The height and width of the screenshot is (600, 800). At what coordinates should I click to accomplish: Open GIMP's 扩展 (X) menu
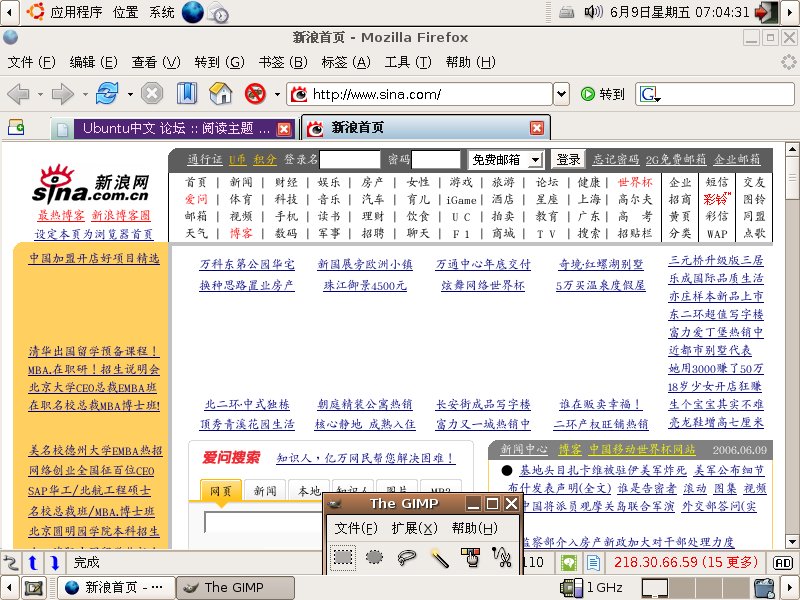coord(415,528)
